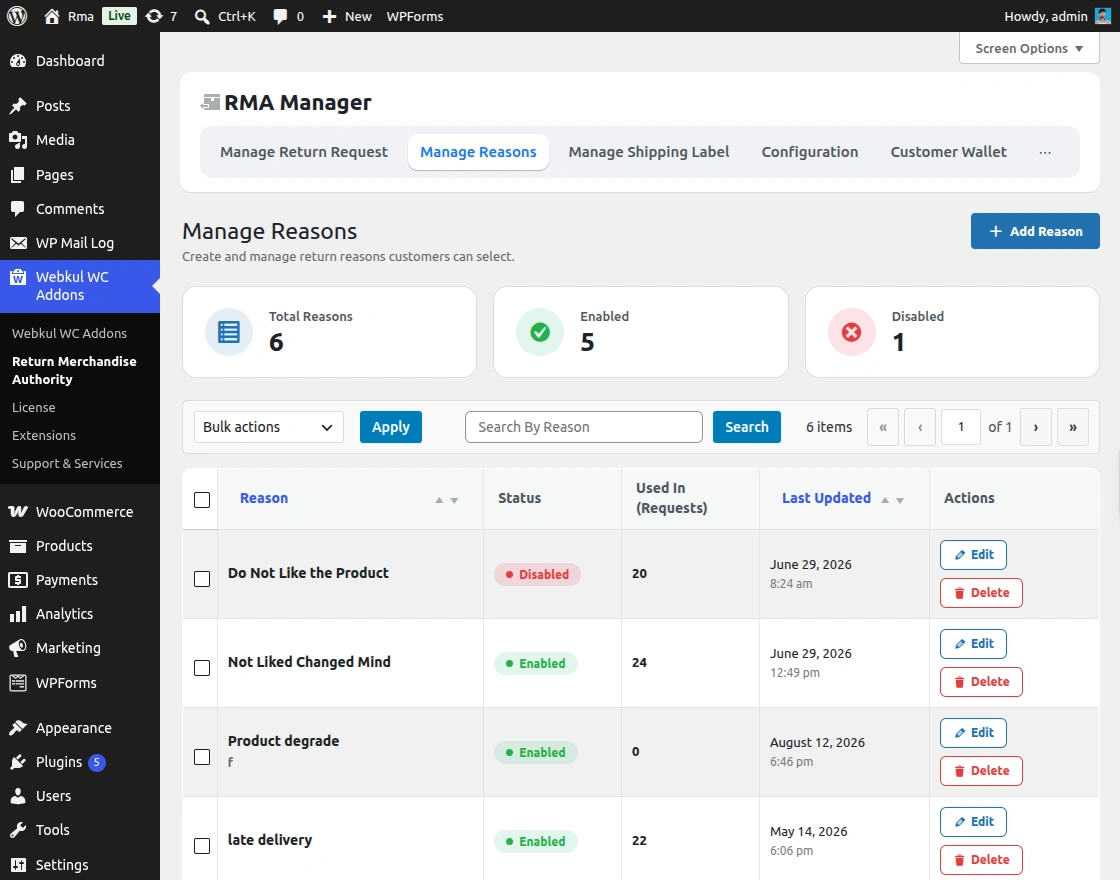Screen dimensions: 1120x880
Task: Click the Products icon in sidebar
Action: pyautogui.click(x=18, y=546)
